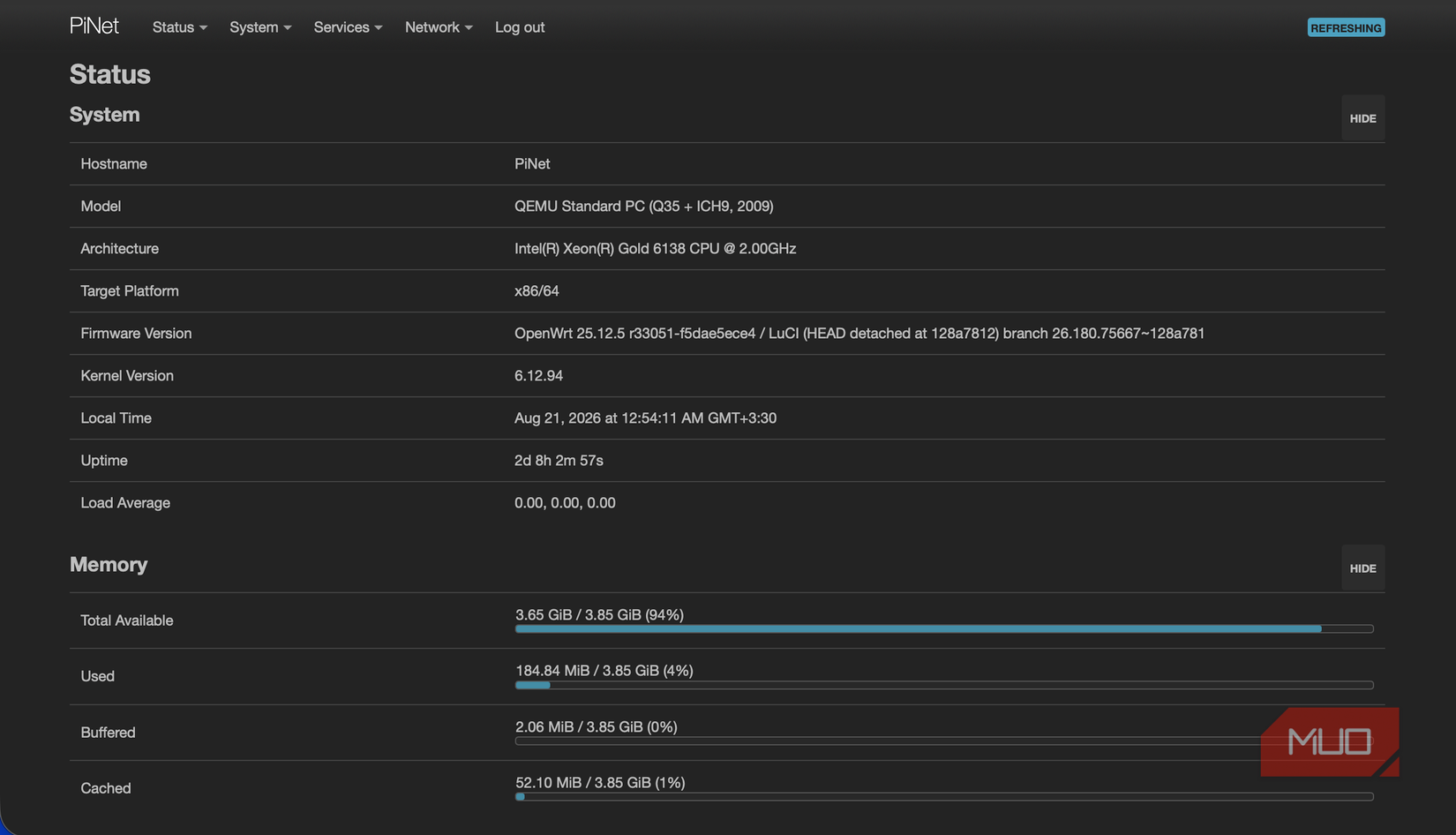Viewport: 1456px width, 835px height.
Task: Click the x86/64 target platform value
Action: point(537,291)
